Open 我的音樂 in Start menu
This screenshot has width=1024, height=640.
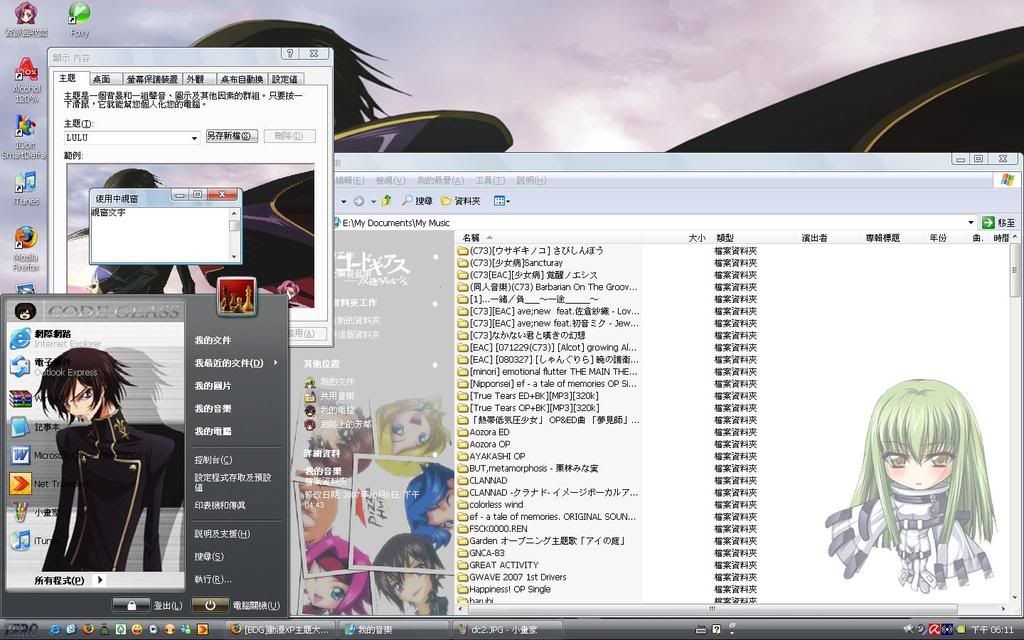pyautogui.click(x=213, y=409)
